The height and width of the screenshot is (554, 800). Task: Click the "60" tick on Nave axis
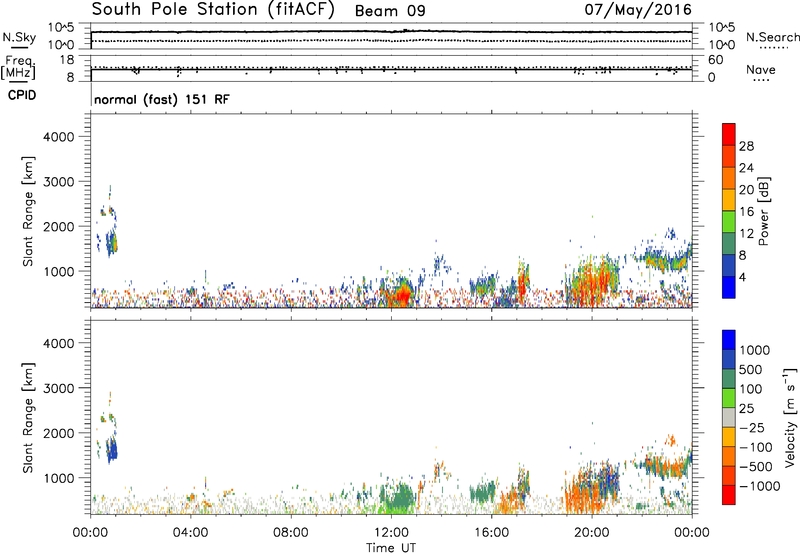coord(715,60)
